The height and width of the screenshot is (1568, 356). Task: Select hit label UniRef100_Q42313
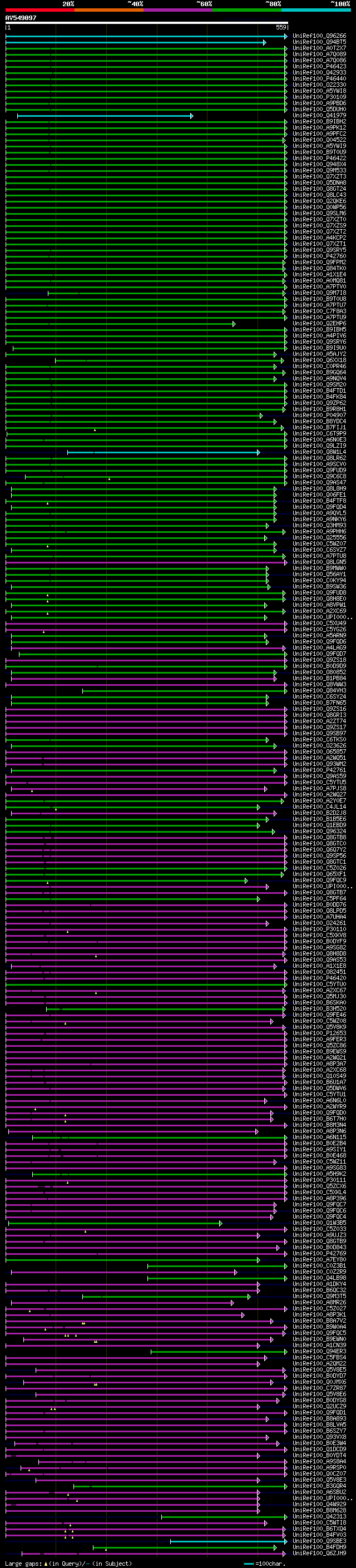pyautogui.click(x=319, y=1516)
